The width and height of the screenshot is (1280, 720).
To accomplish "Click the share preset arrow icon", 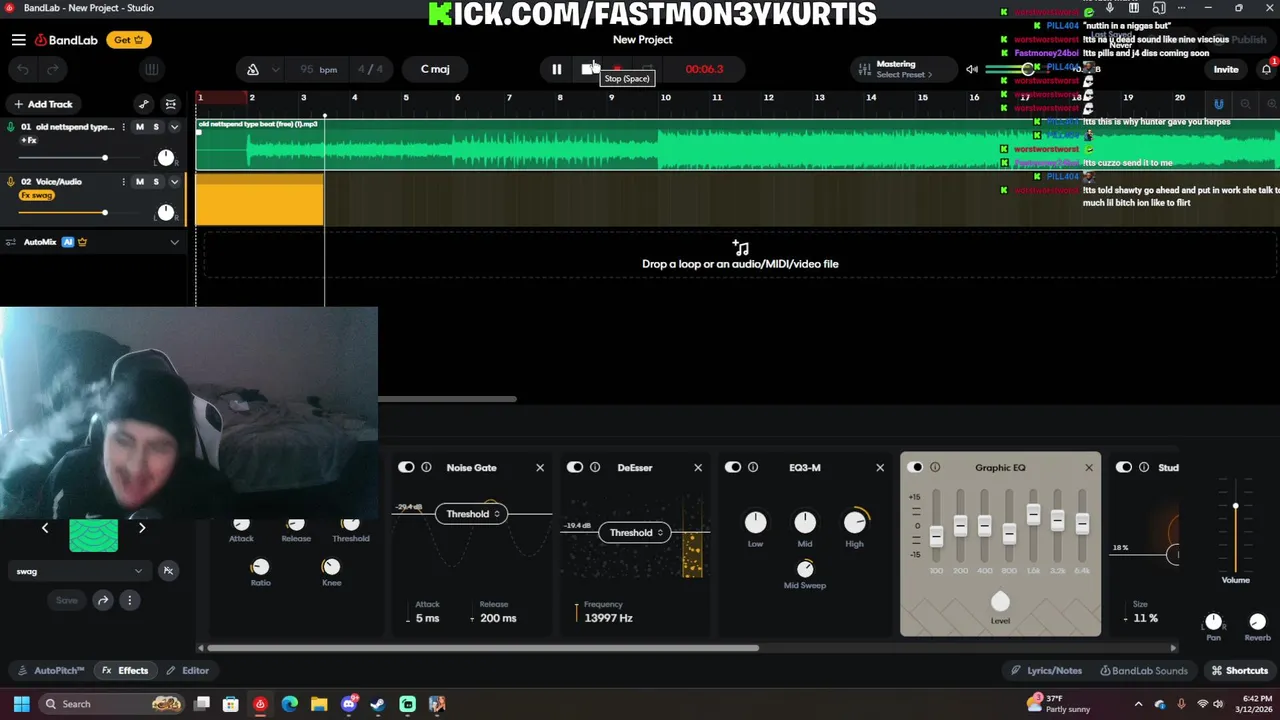I will pyautogui.click(x=103, y=600).
